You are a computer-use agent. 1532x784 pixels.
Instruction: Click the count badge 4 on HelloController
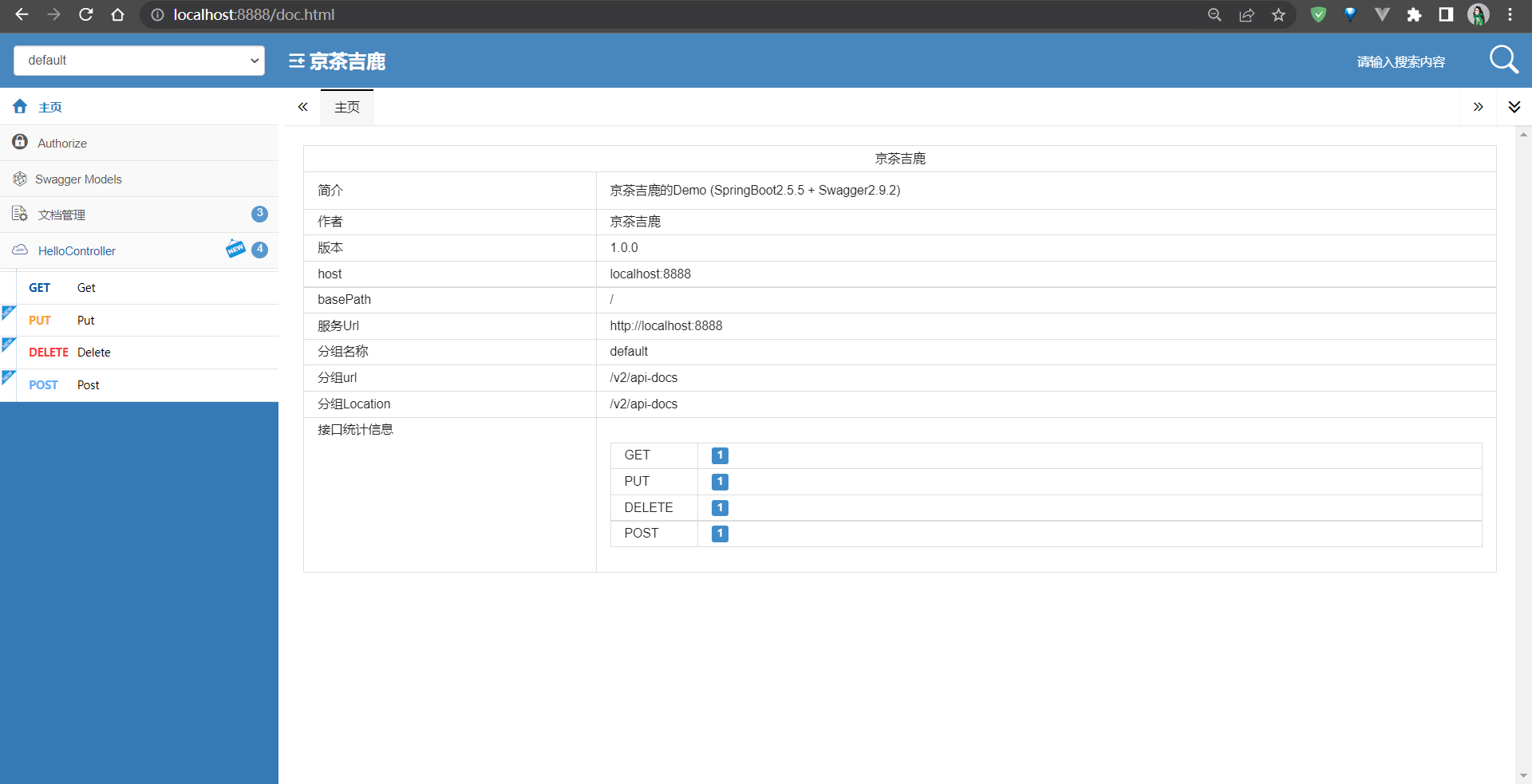tap(259, 250)
